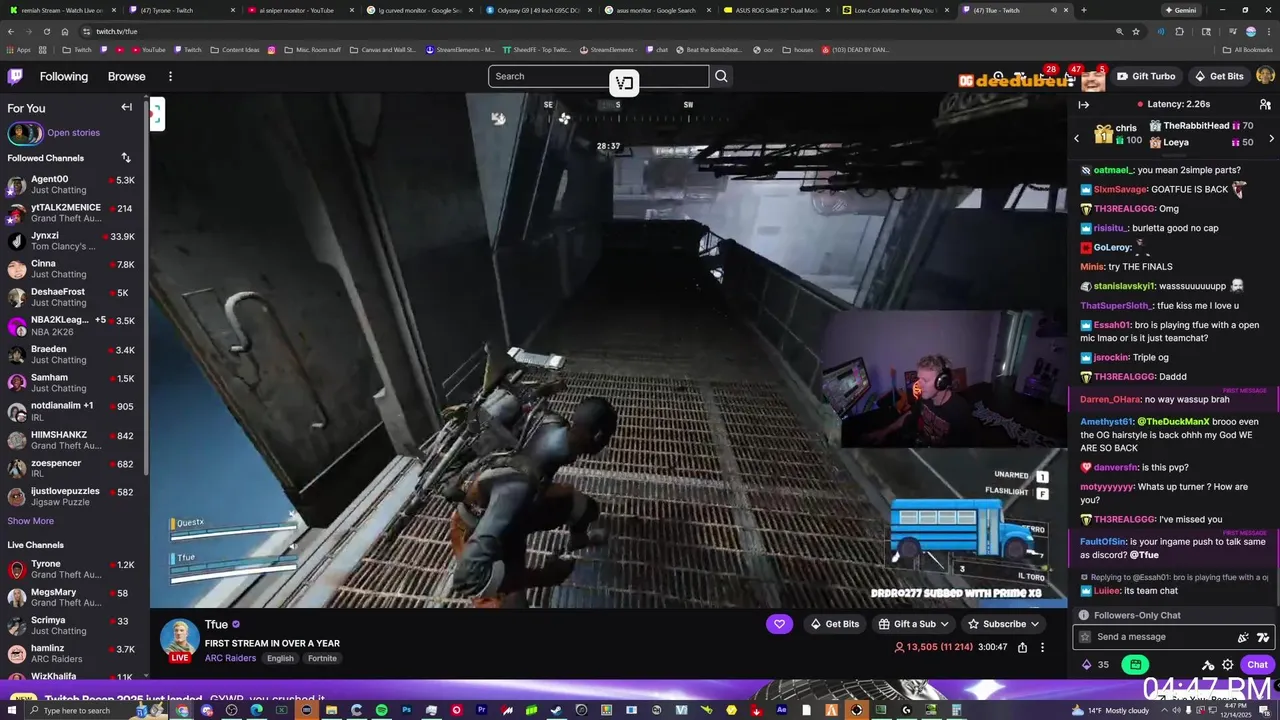Screen dimensions: 1280x720
Task: Switch to the Odyssey G9 browser tab
Action: (540, 10)
